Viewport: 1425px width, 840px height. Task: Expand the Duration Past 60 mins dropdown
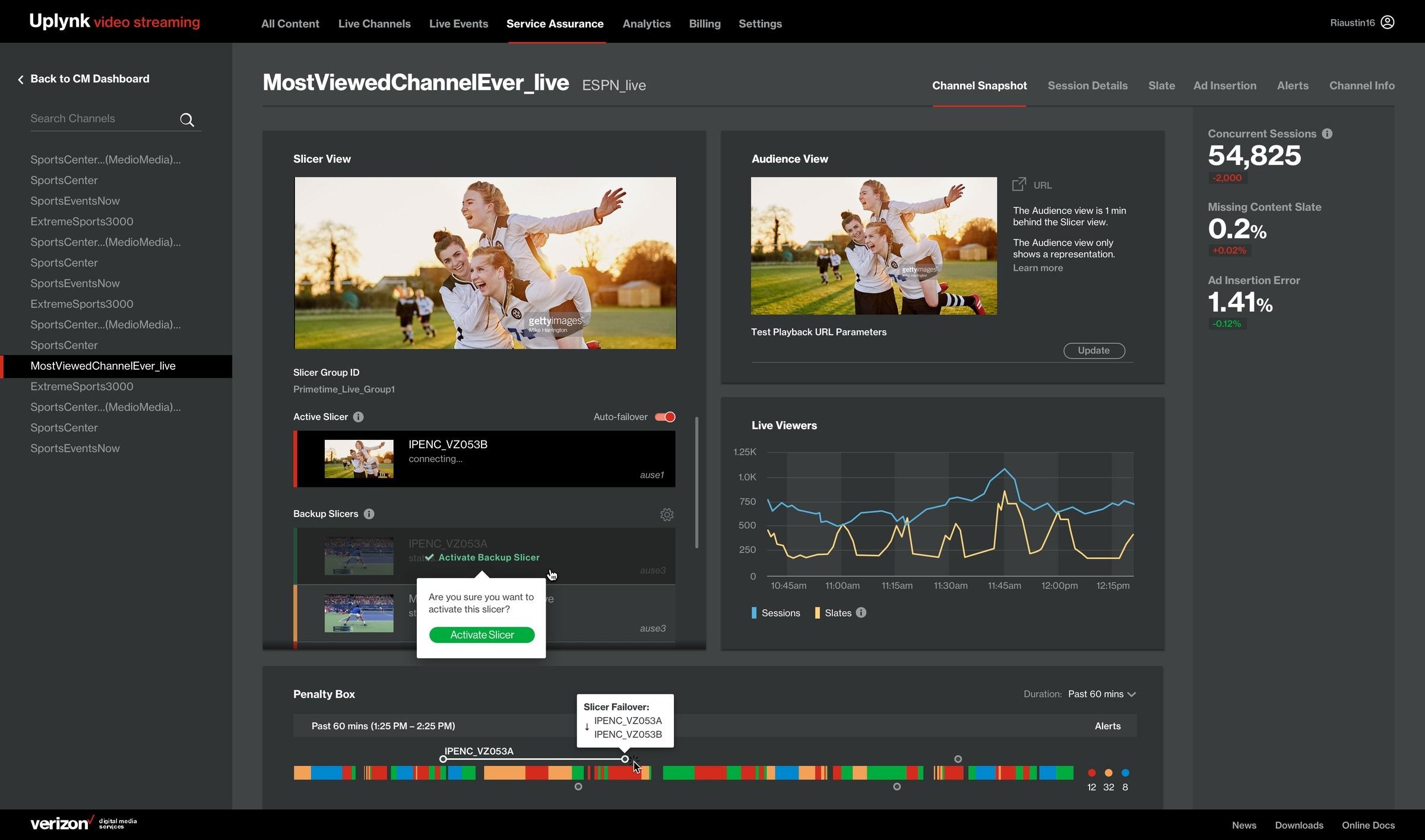tap(1101, 694)
